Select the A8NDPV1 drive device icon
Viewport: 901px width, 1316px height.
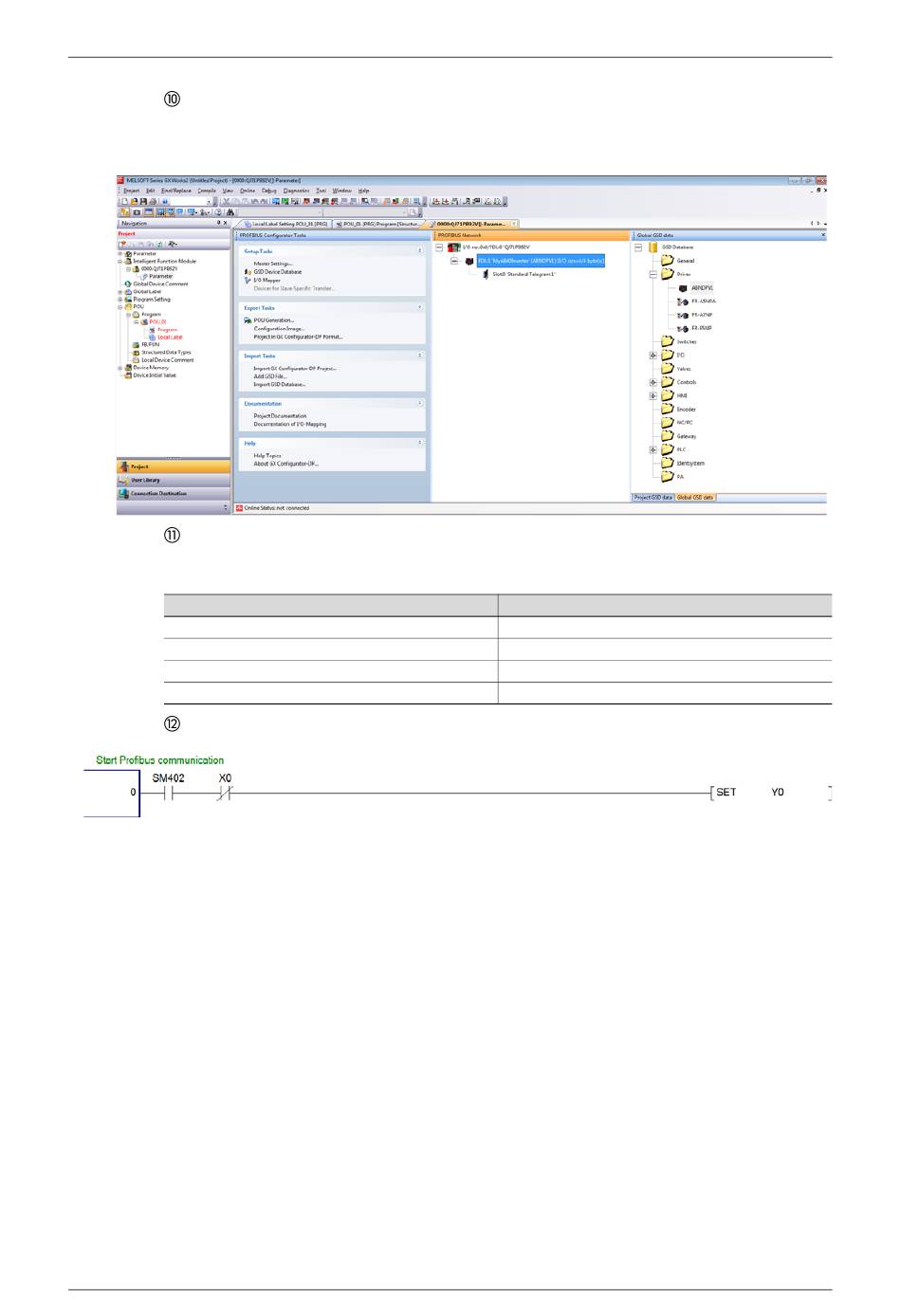coord(683,287)
